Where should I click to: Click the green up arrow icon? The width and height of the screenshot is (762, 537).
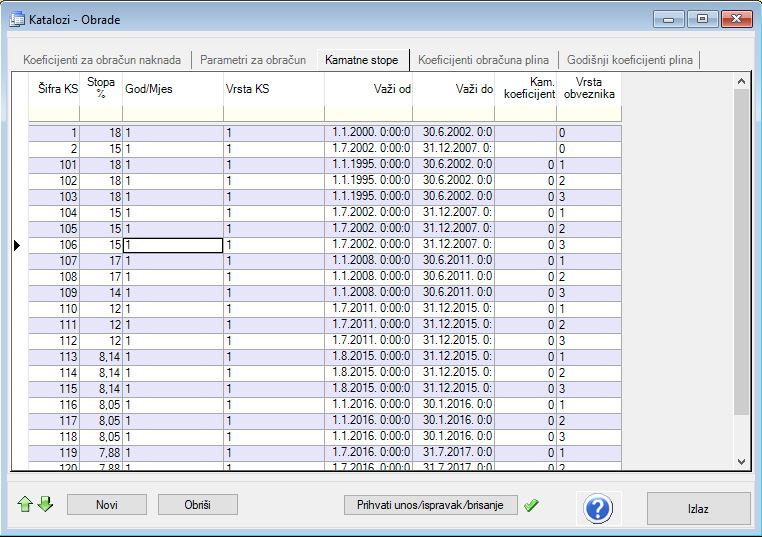pyautogui.click(x=25, y=504)
